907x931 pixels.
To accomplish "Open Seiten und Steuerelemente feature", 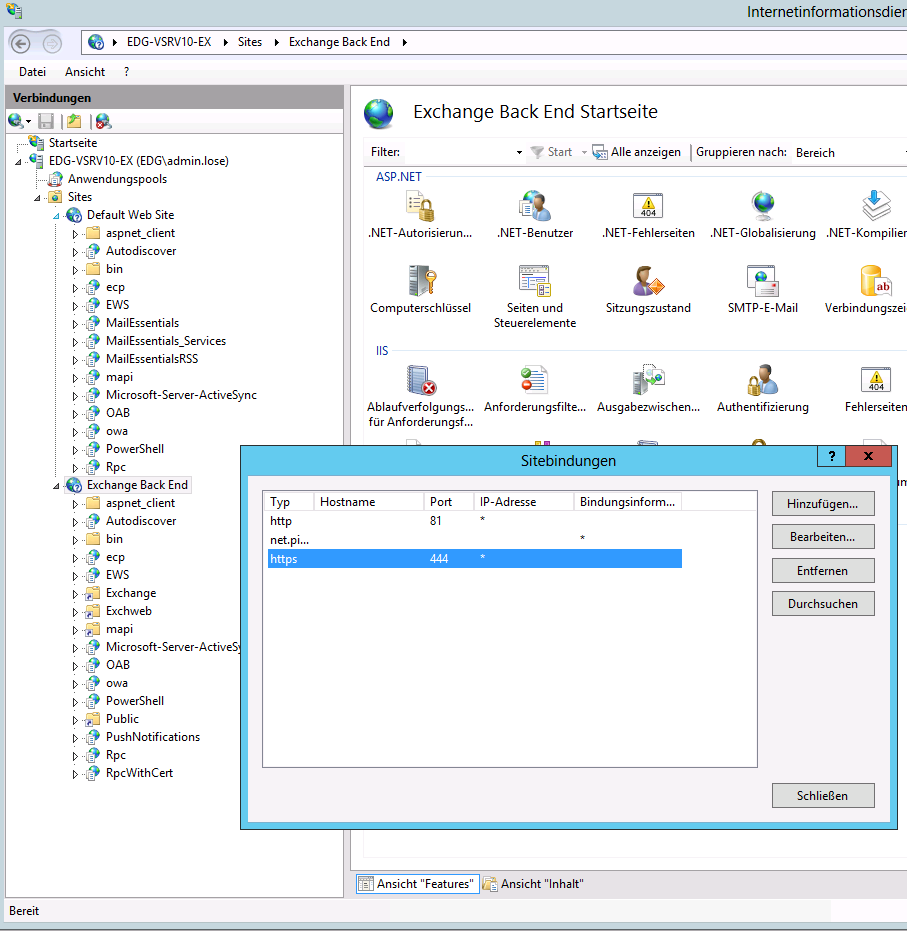I will (535, 296).
